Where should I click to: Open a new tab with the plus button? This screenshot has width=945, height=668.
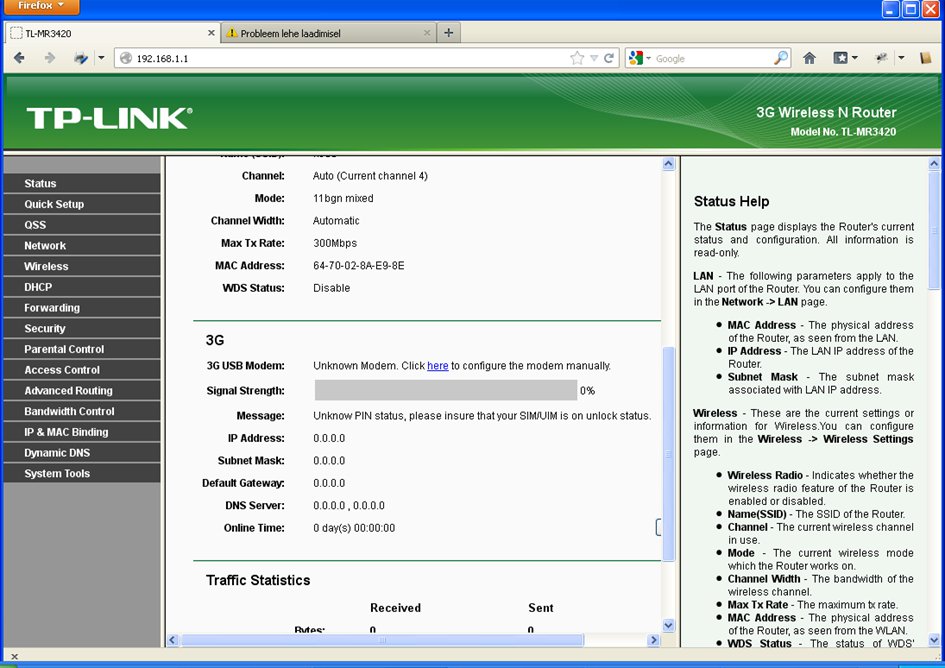click(448, 33)
